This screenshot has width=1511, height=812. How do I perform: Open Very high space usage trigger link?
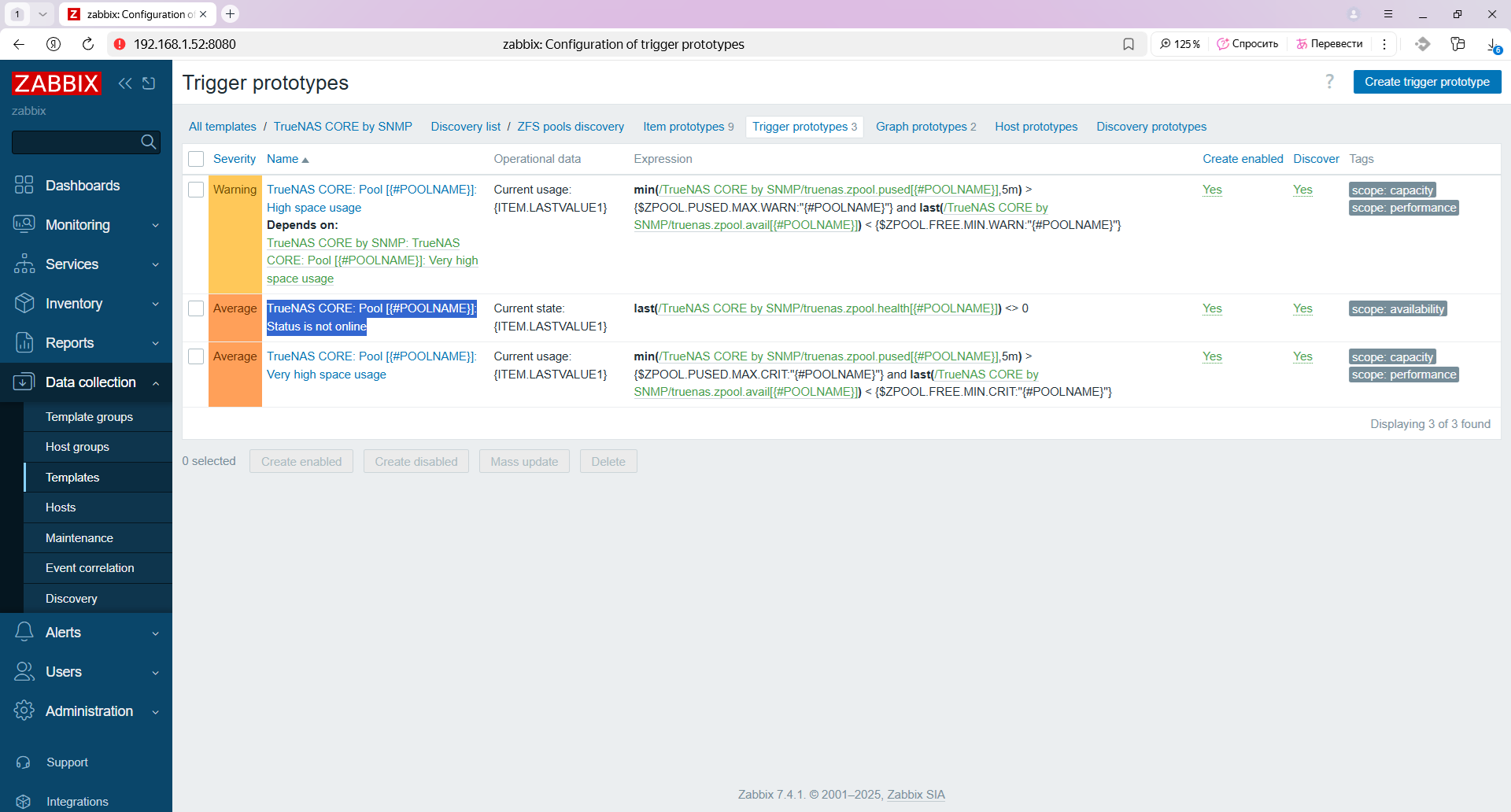(371, 365)
